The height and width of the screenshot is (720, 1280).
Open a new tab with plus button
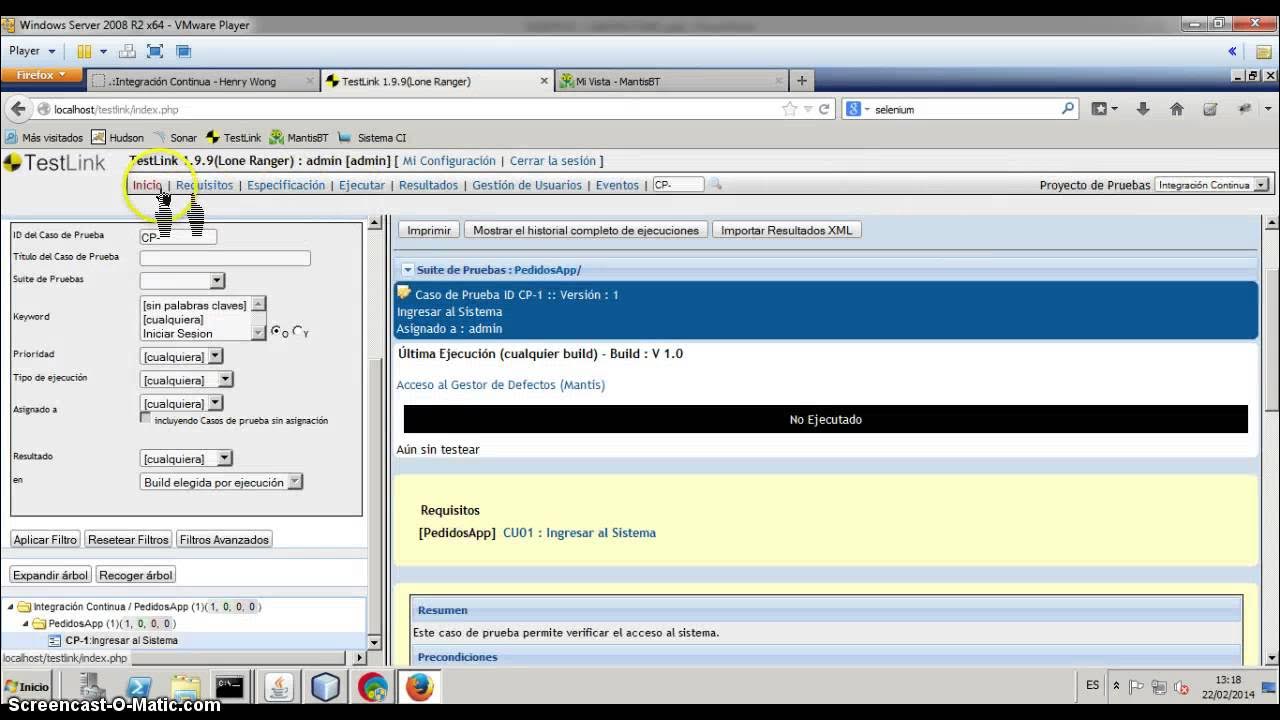pos(801,81)
